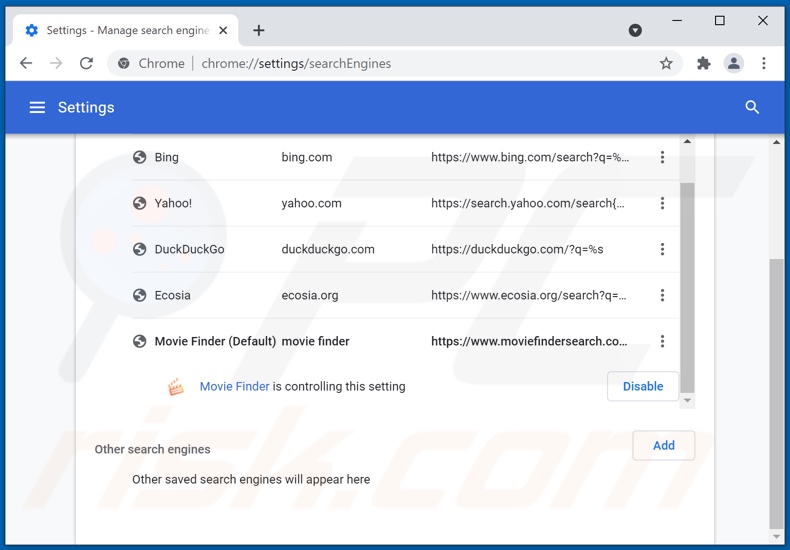Minimize the Chrome window

677,21
